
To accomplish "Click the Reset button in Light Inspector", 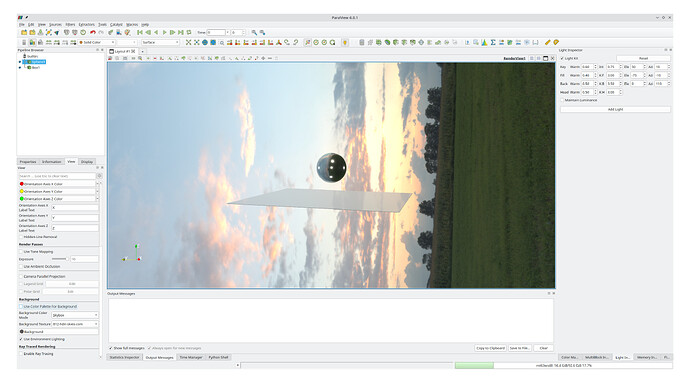I will point(643,58).
